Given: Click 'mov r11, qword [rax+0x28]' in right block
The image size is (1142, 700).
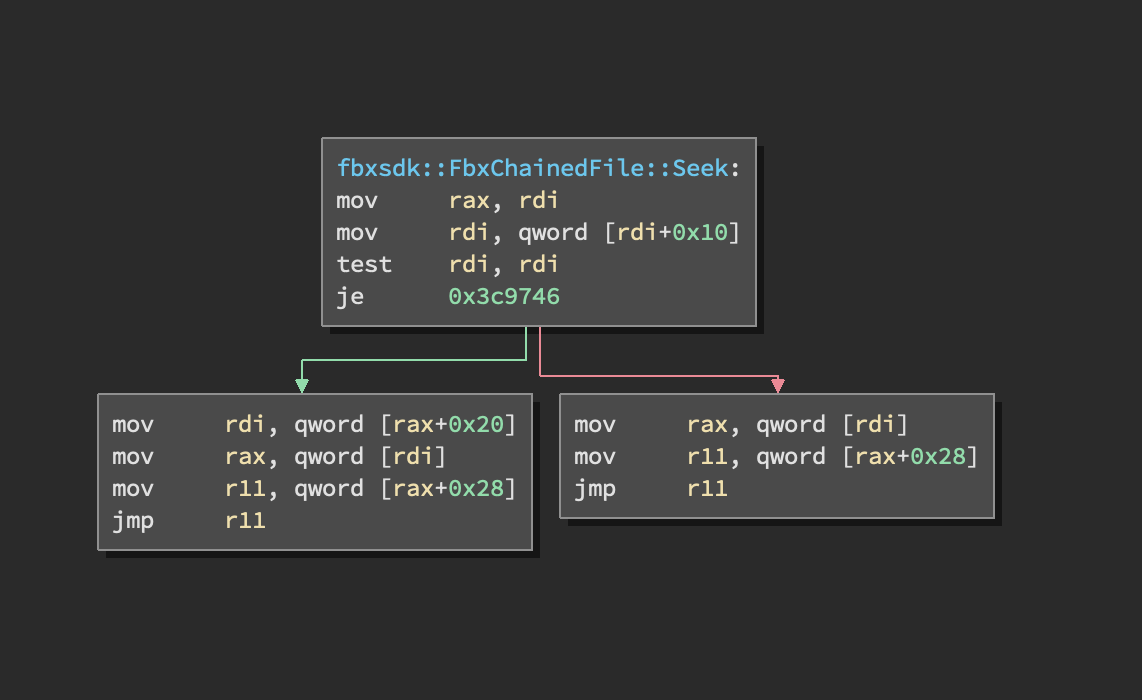Looking at the screenshot, I should [776, 457].
